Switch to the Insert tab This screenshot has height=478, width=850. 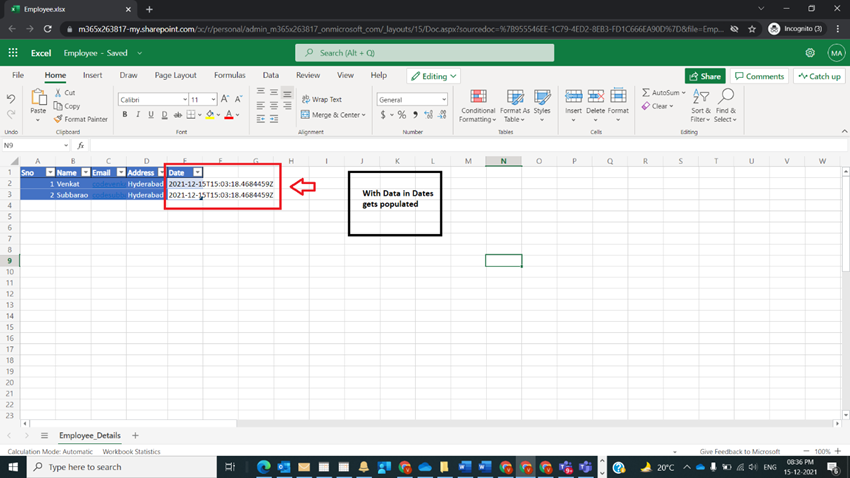[92, 75]
